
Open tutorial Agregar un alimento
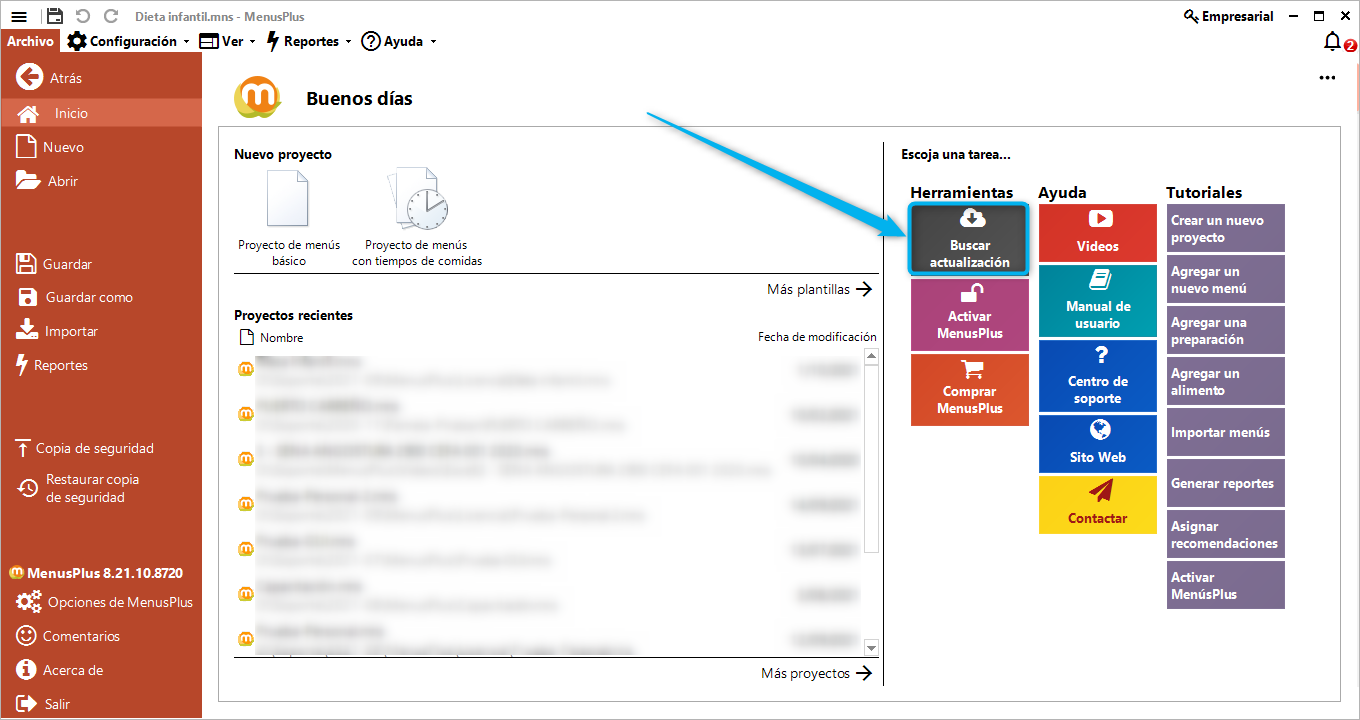tap(1225, 382)
